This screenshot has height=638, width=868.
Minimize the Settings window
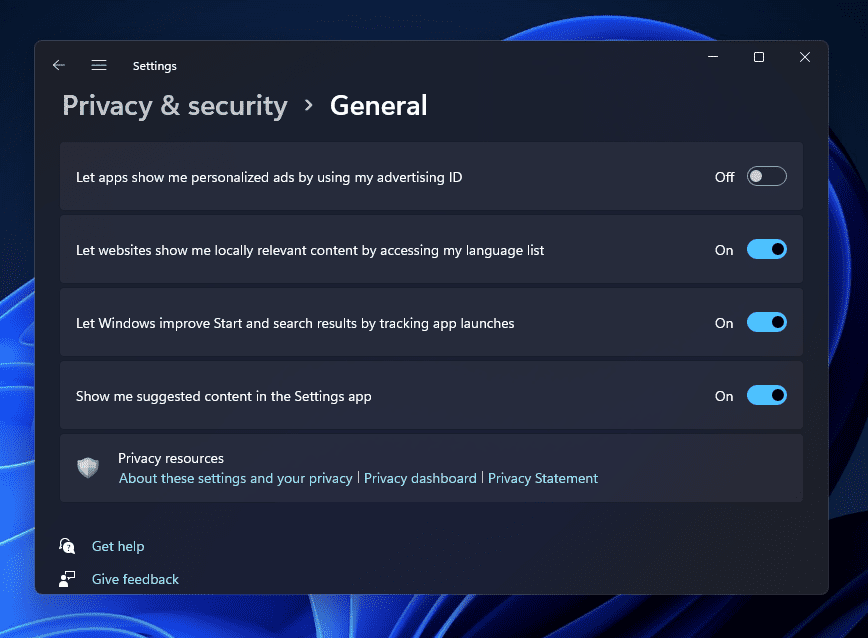[713, 58]
